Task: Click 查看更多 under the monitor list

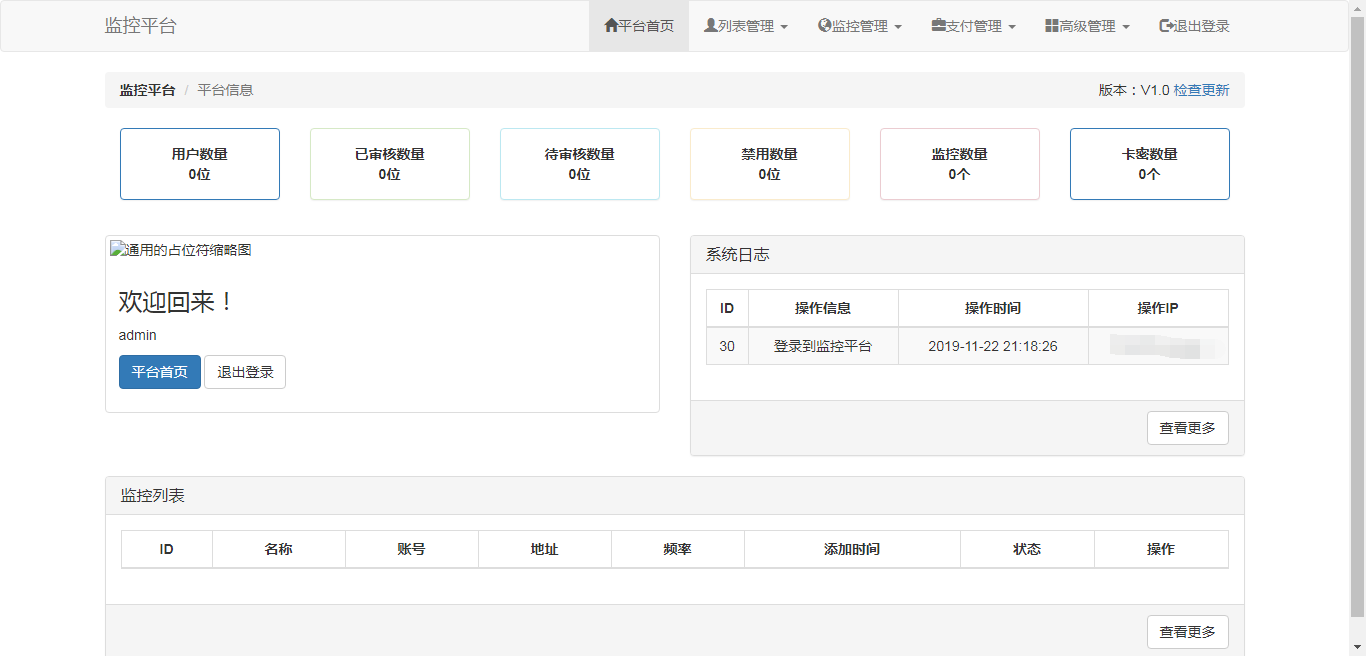Action: click(x=1187, y=631)
